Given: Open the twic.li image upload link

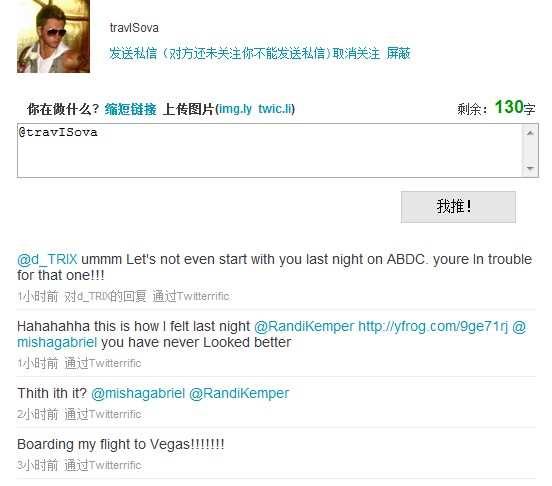Looking at the screenshot, I should pos(275,109).
